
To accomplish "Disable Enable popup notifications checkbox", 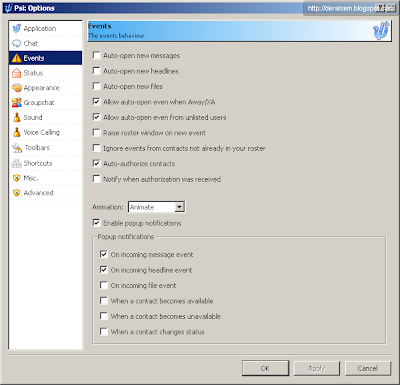I will [x=96, y=223].
